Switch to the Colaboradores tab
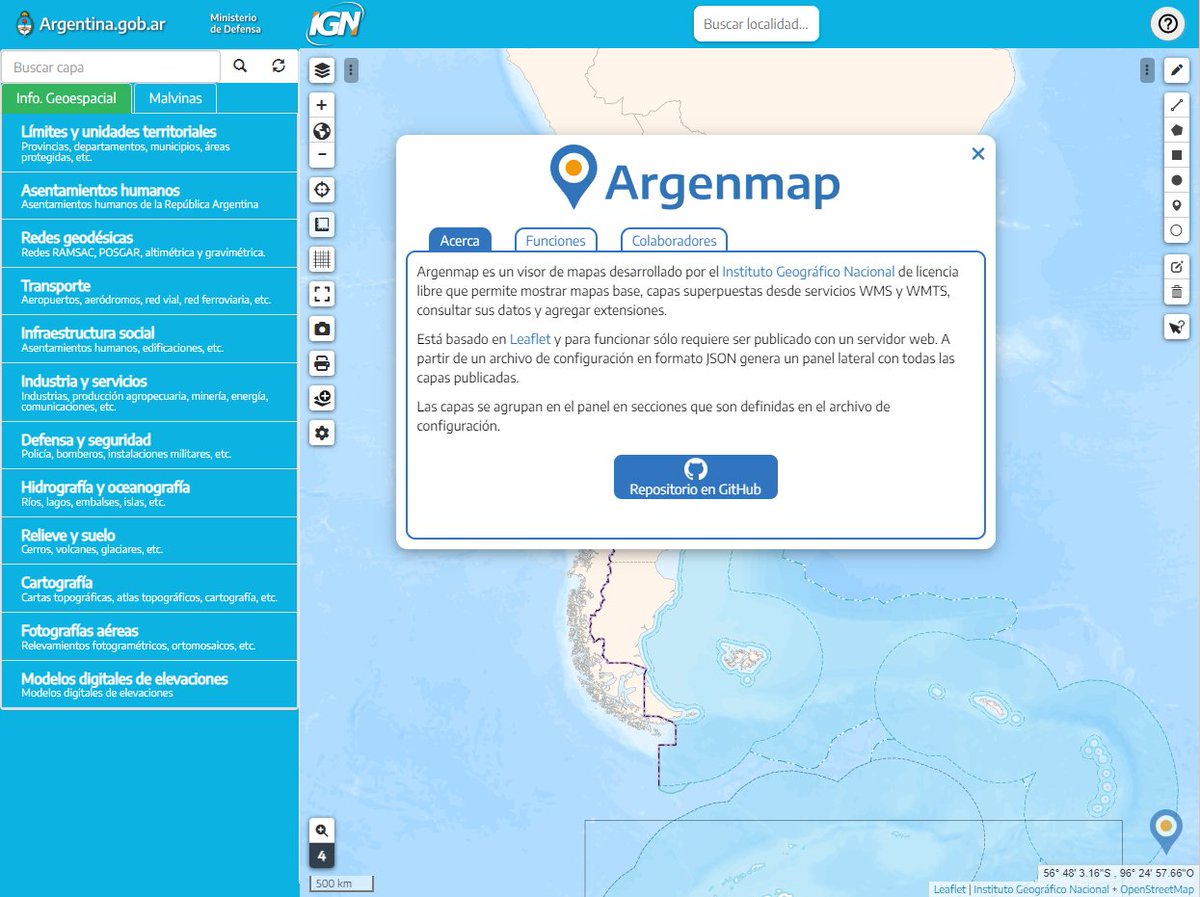 674,240
